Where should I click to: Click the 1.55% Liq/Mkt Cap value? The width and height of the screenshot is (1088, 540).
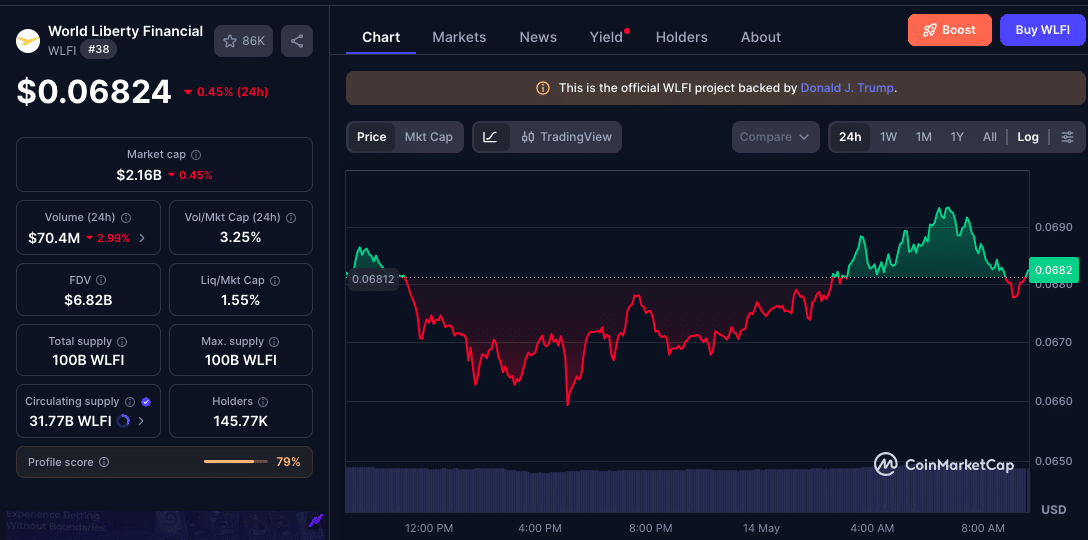(x=241, y=301)
